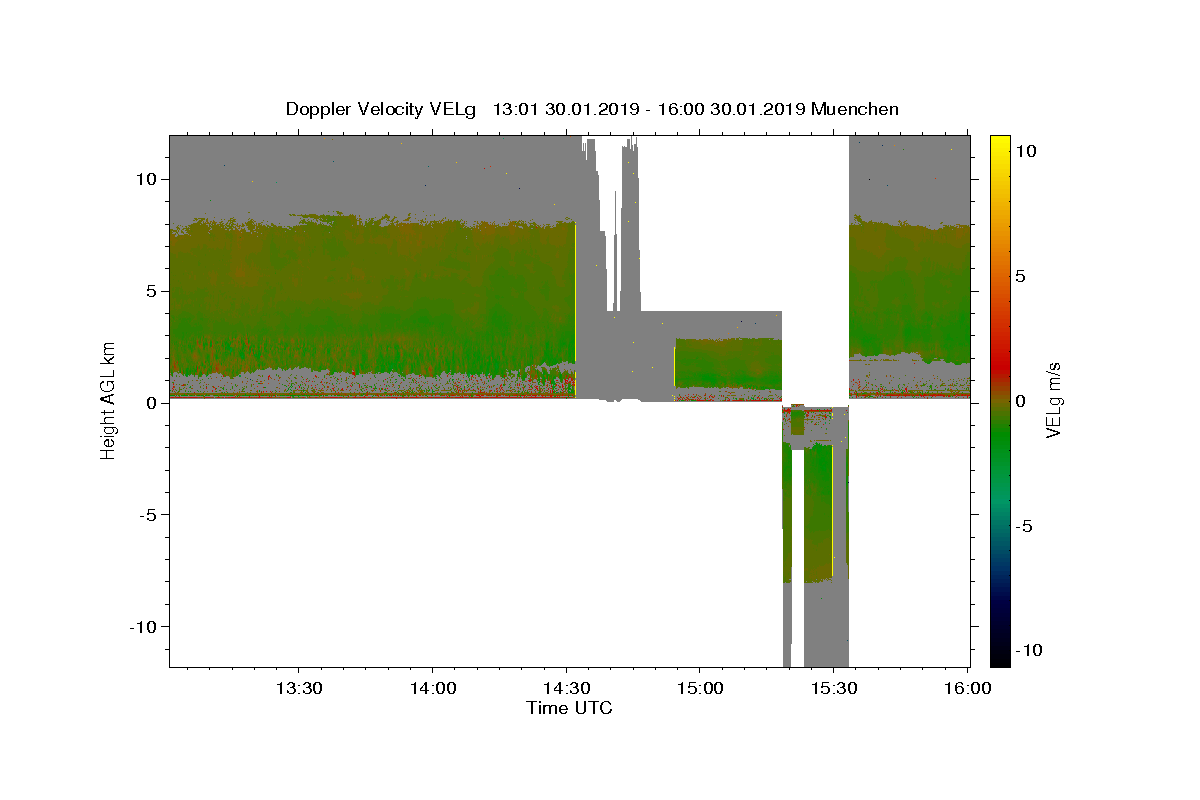Click the height axis 5 label
Image resolution: width=1200 pixels, height=800 pixels.
(x=152, y=291)
